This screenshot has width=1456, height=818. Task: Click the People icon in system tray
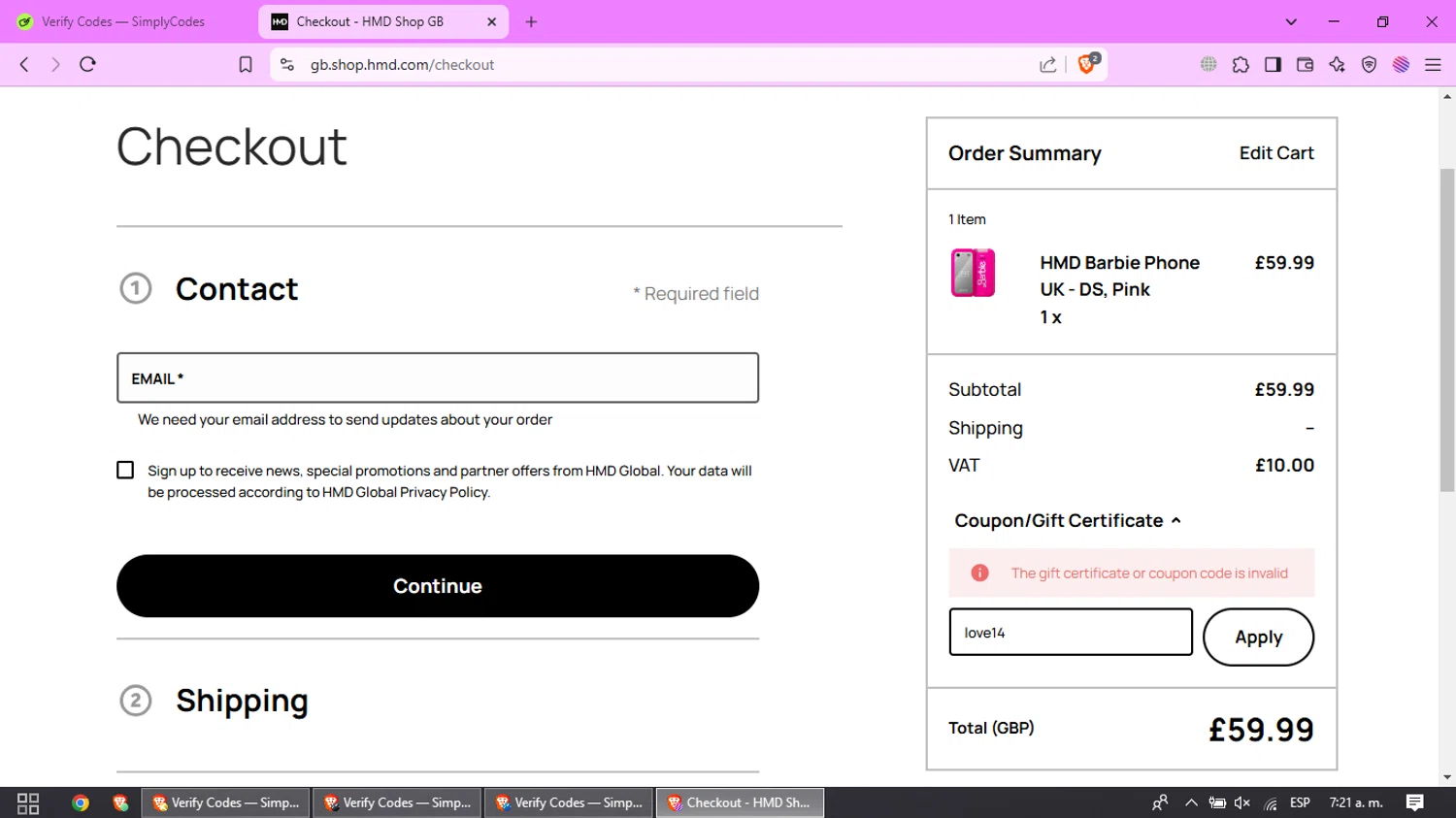pos(1160,802)
